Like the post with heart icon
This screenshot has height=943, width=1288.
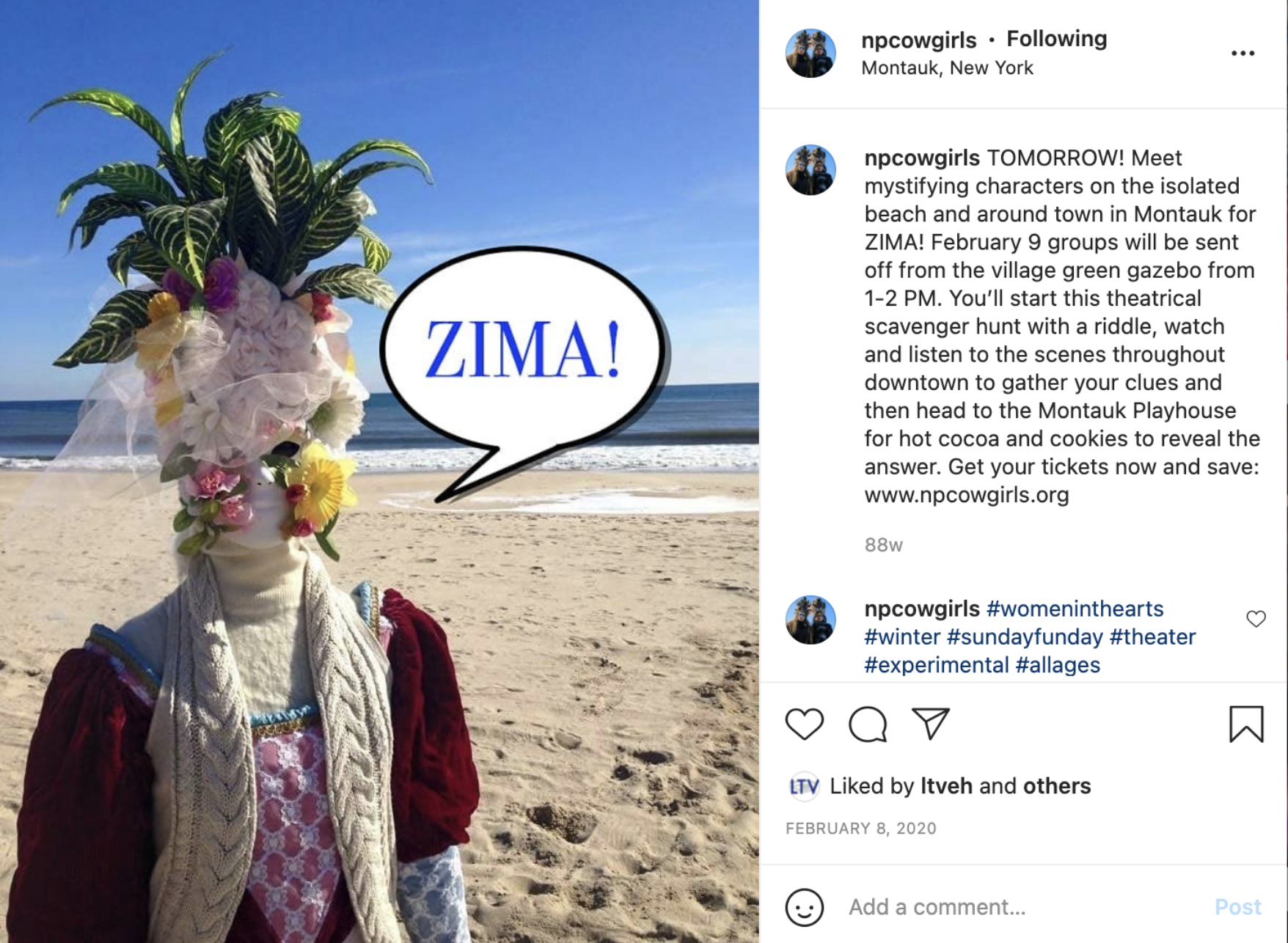pyautogui.click(x=804, y=724)
